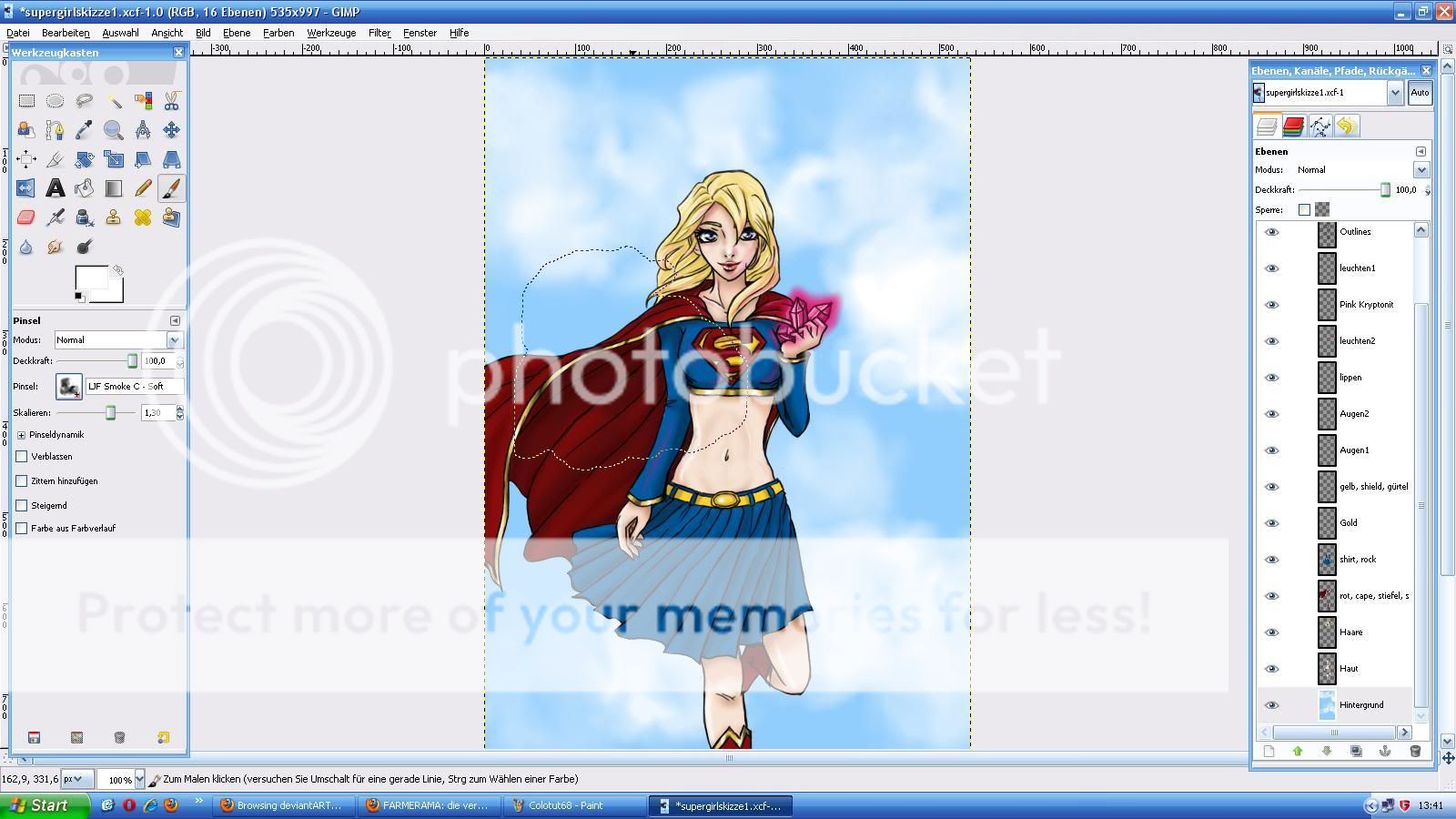Image resolution: width=1456 pixels, height=819 pixels.
Task: Select the Ellipse Select tool
Action: pyautogui.click(x=55, y=101)
